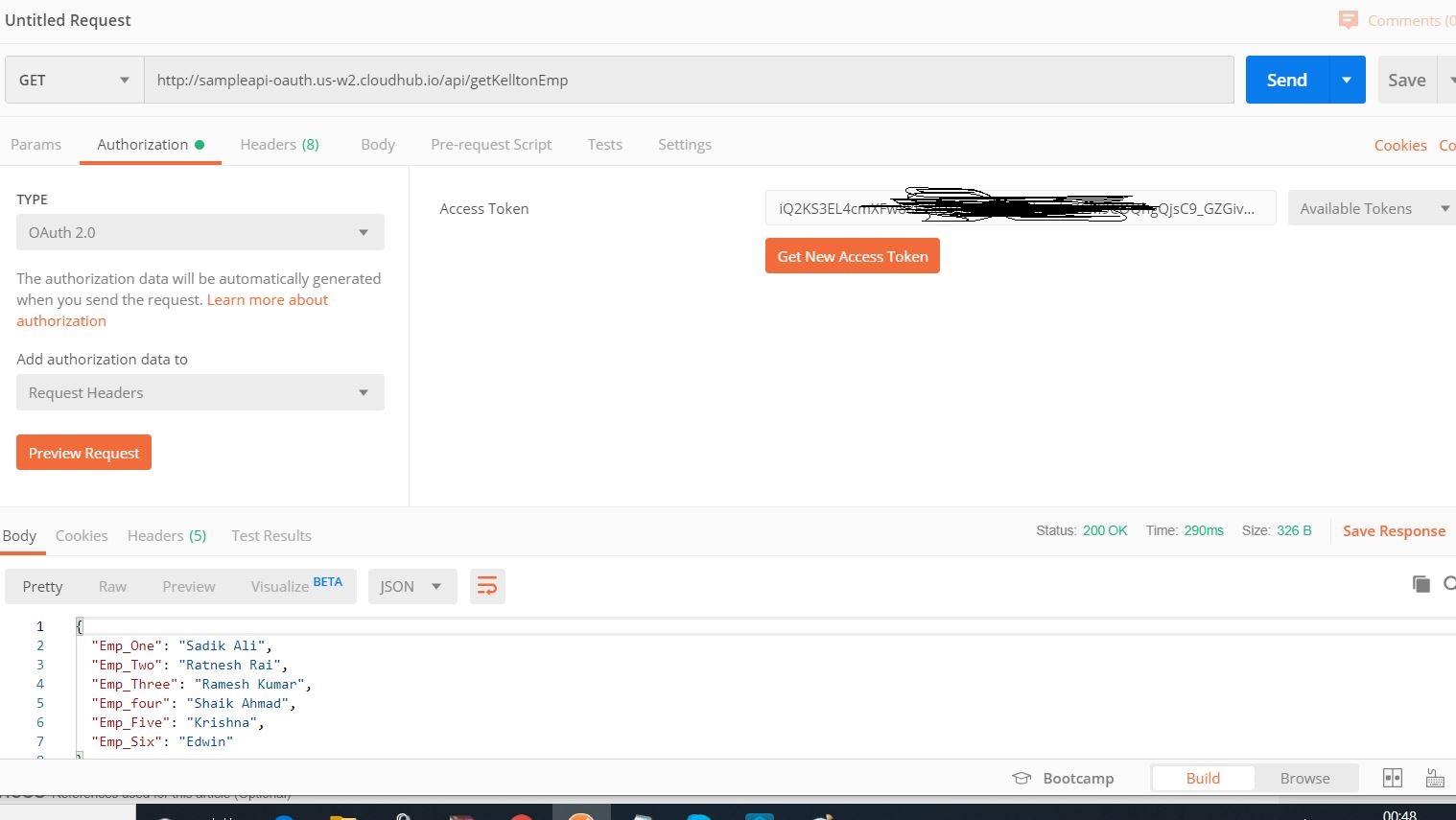
Task: Toggle line wrapping in response pane
Action: point(487,585)
